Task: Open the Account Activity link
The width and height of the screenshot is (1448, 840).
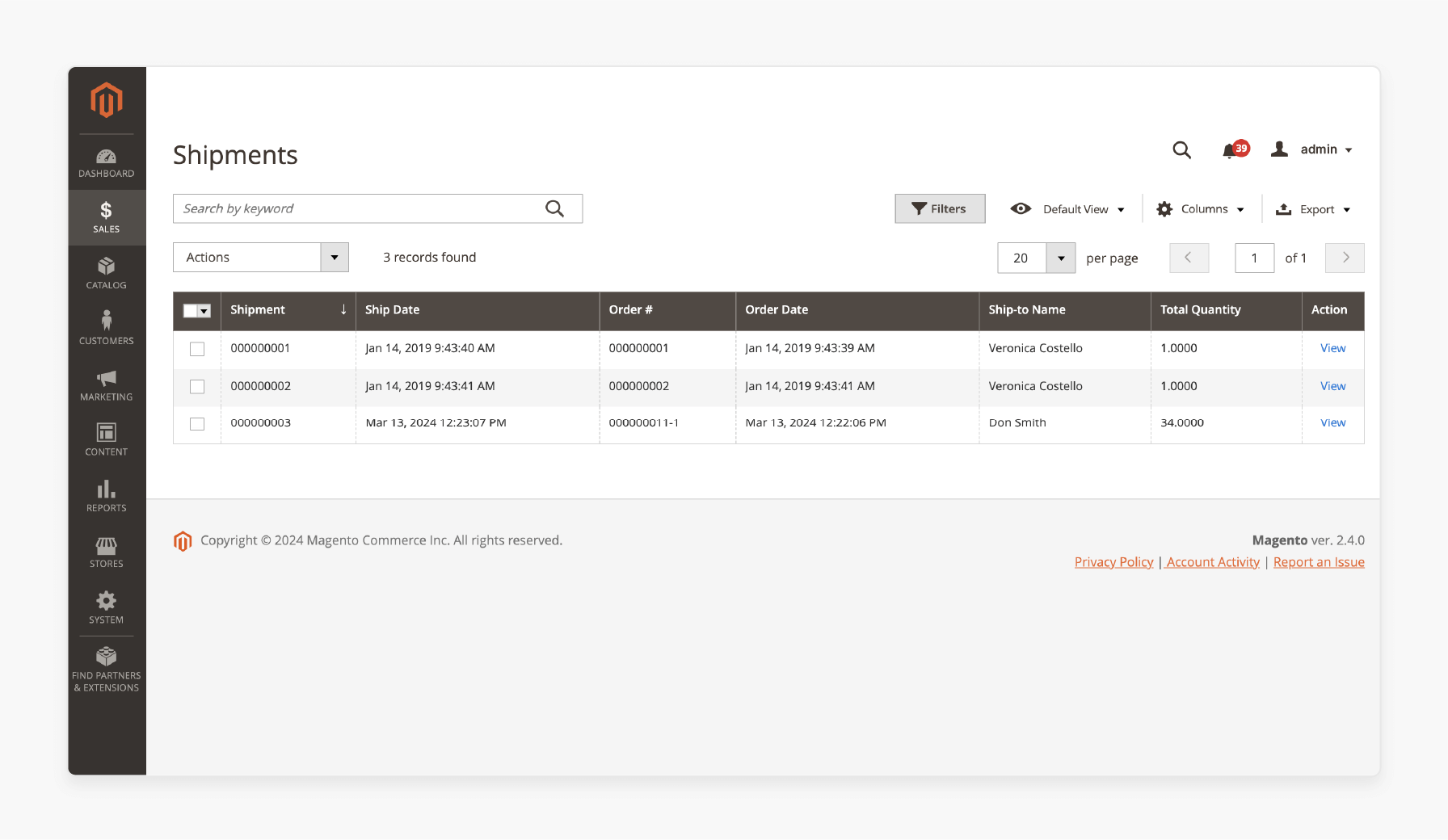Action: click(x=1213, y=562)
